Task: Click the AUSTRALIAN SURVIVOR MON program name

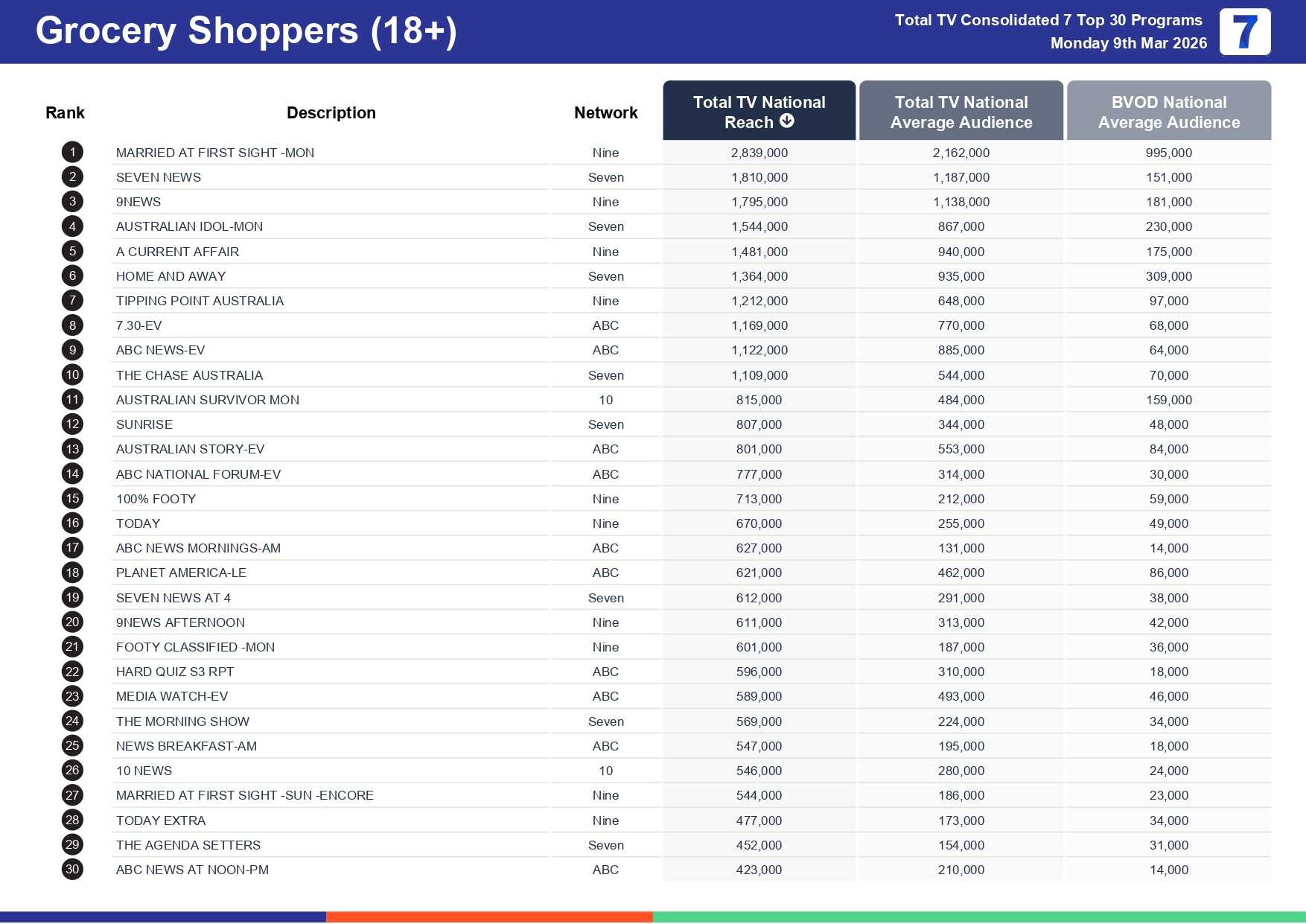Action: (x=207, y=400)
